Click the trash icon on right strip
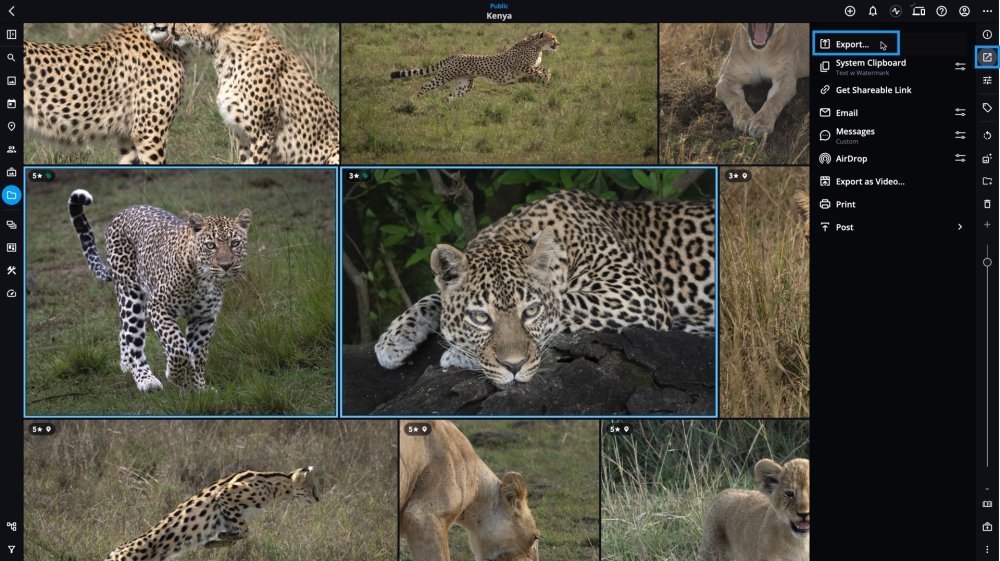 tap(987, 204)
